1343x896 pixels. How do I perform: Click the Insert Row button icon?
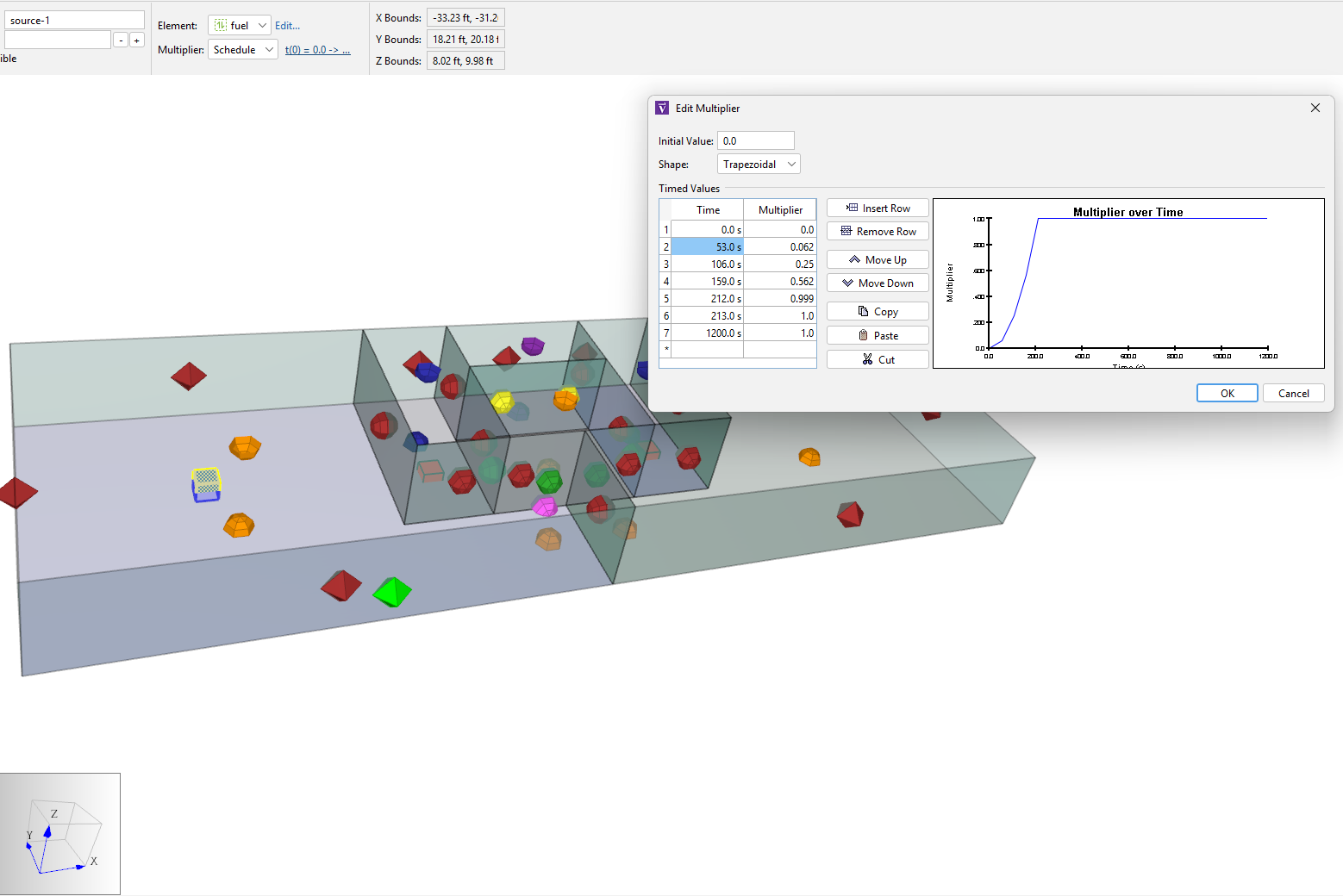(852, 208)
